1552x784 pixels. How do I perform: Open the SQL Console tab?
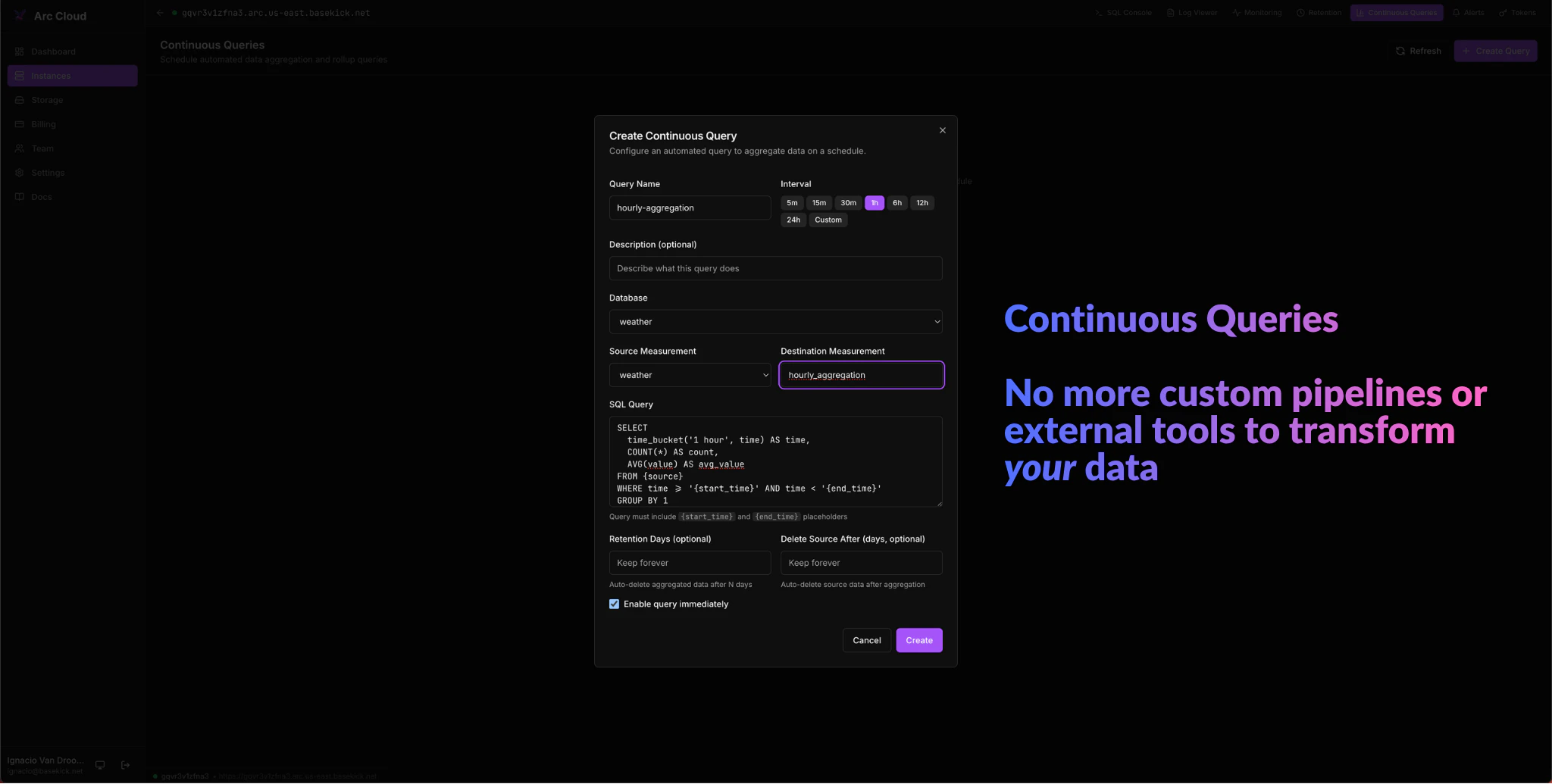pos(1123,13)
